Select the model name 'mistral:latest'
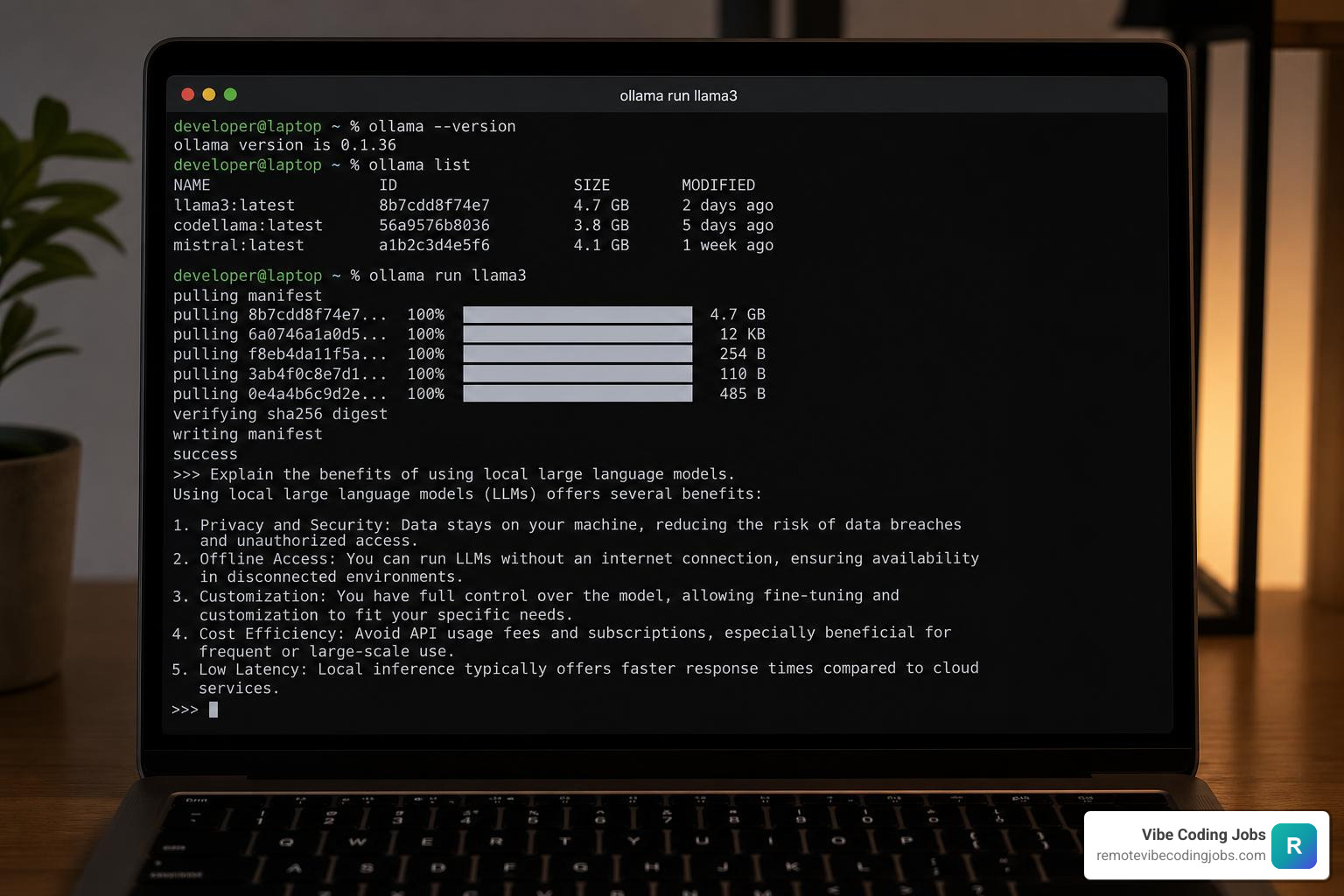 [x=238, y=246]
